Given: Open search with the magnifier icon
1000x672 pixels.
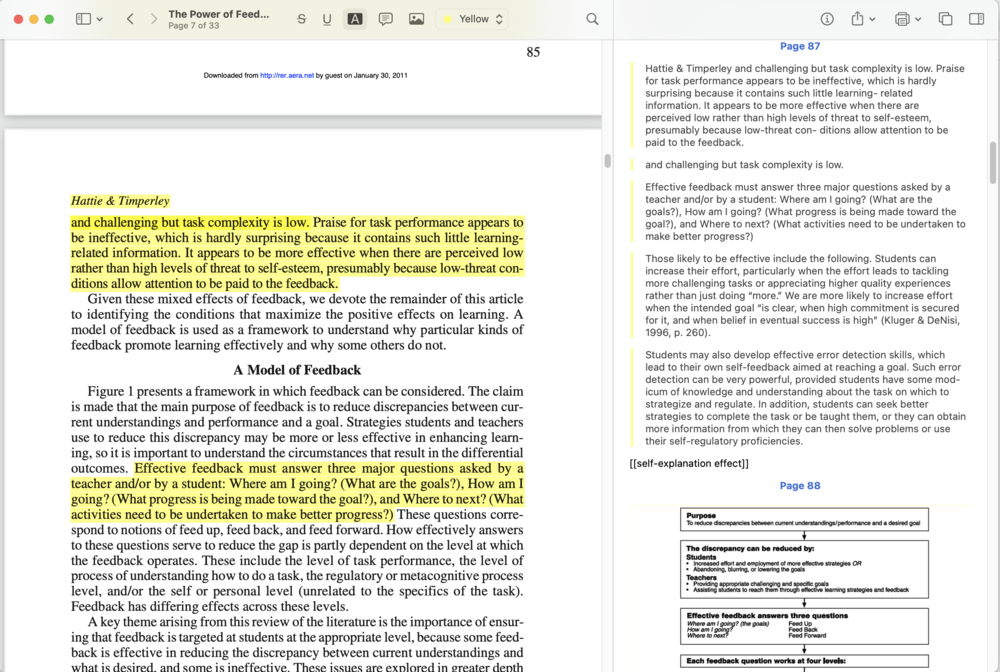Looking at the screenshot, I should point(592,19).
